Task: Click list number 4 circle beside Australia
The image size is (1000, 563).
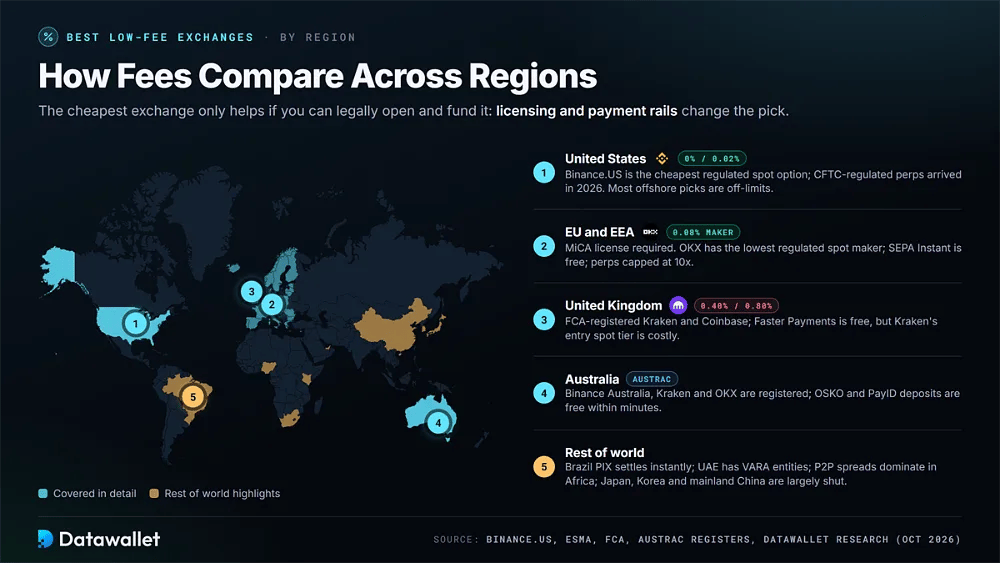Action: click(544, 393)
